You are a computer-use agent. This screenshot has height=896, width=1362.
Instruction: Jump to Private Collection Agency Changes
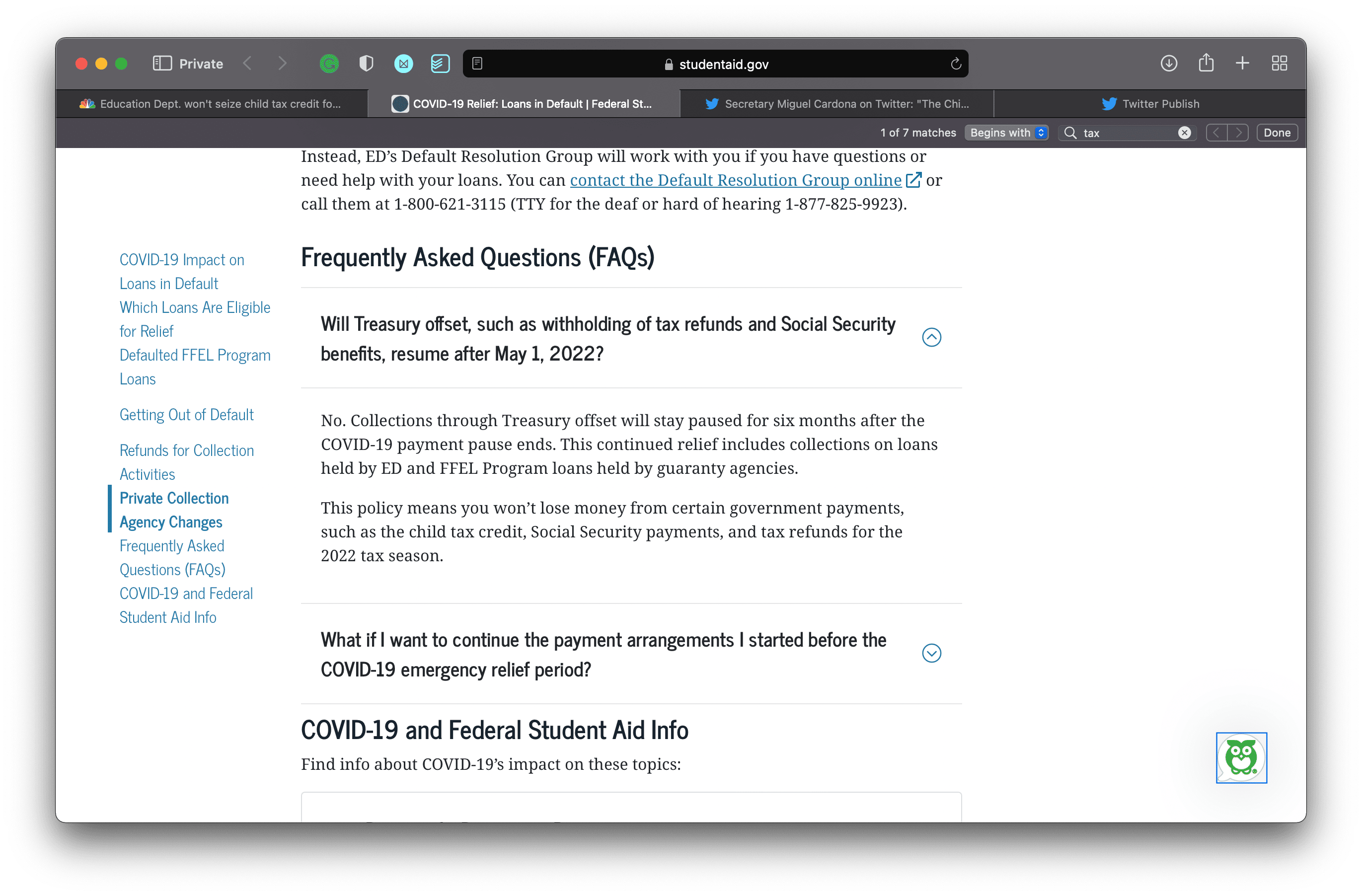[174, 510]
